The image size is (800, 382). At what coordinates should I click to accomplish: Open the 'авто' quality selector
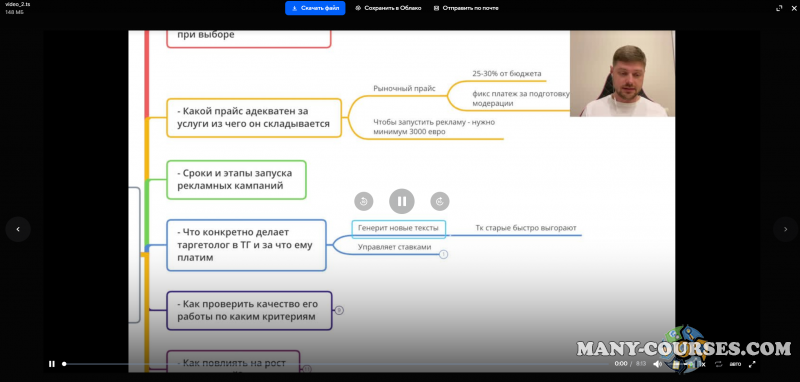click(x=735, y=364)
